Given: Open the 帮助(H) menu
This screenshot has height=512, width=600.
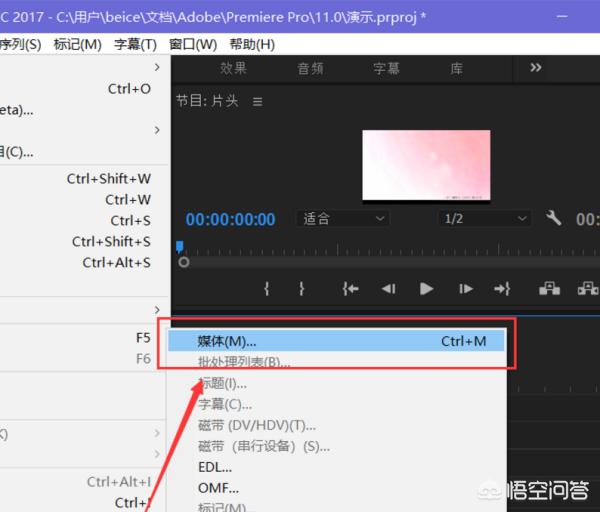Looking at the screenshot, I should pos(252,44).
